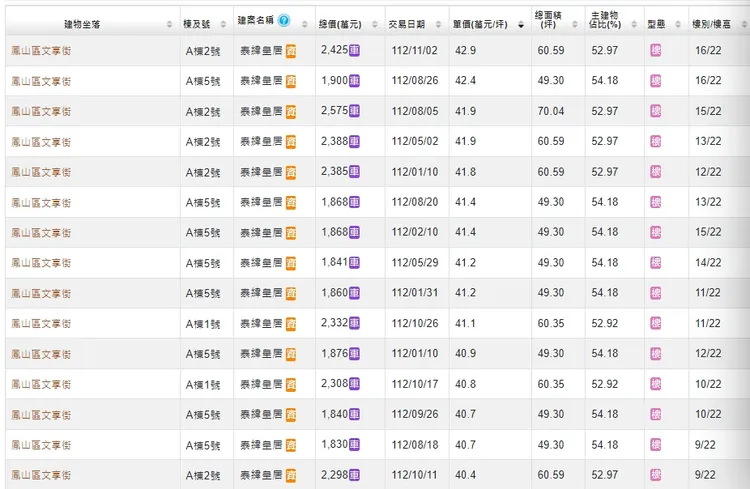Click the purple 車 icon beside price 2,332
Image resolution: width=750 pixels, height=489 pixels.
[354, 323]
